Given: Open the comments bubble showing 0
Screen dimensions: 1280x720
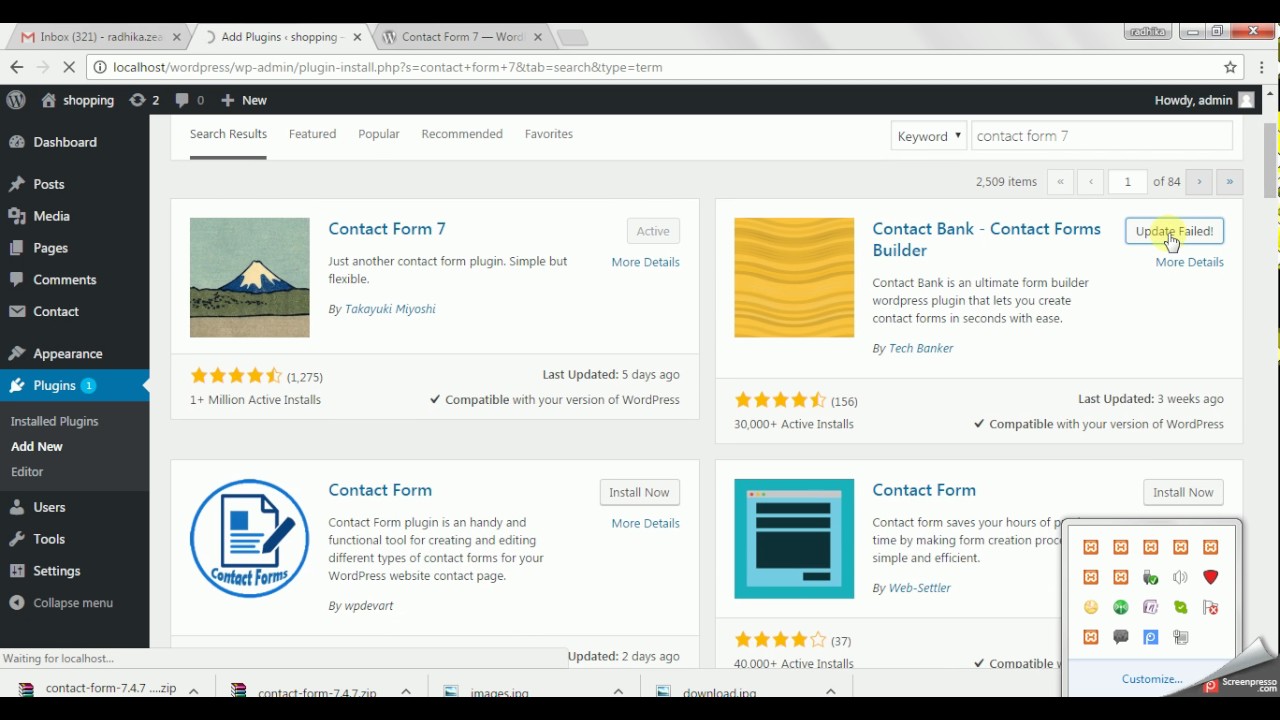Looking at the screenshot, I should click(189, 100).
